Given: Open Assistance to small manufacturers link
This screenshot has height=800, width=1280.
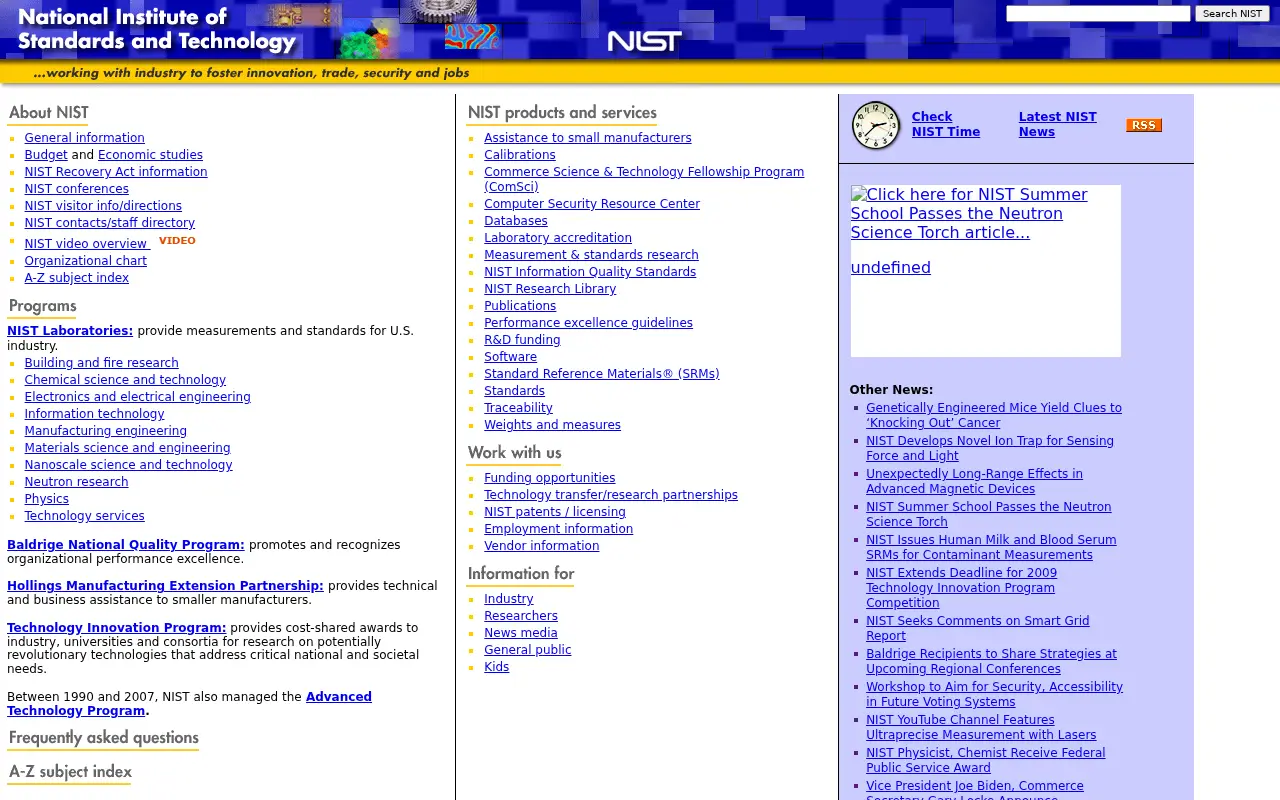Looking at the screenshot, I should [588, 138].
